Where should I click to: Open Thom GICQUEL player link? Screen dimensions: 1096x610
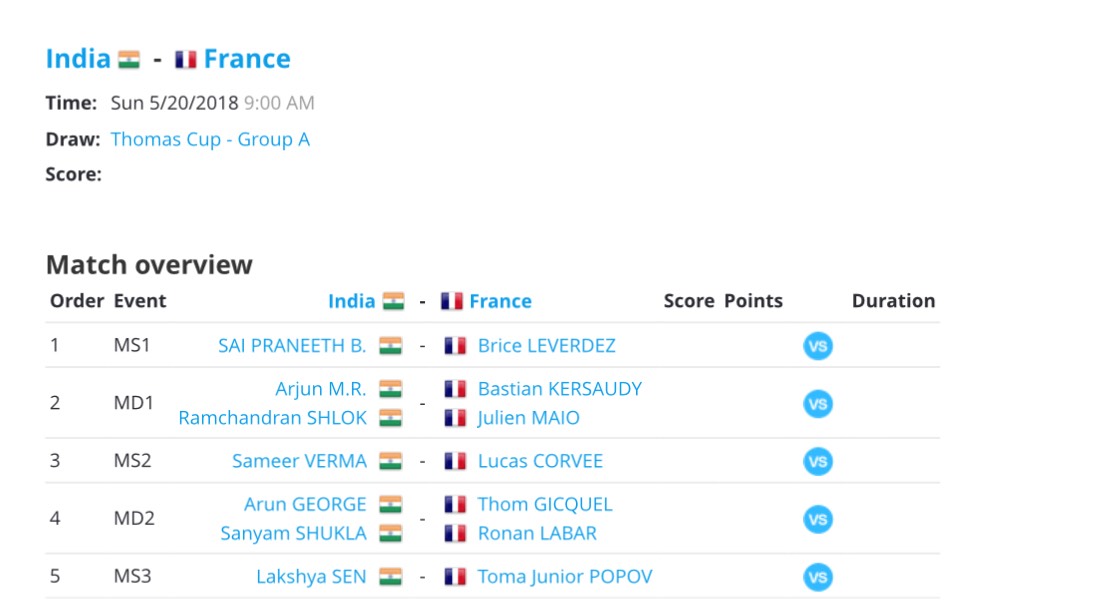[x=545, y=504]
